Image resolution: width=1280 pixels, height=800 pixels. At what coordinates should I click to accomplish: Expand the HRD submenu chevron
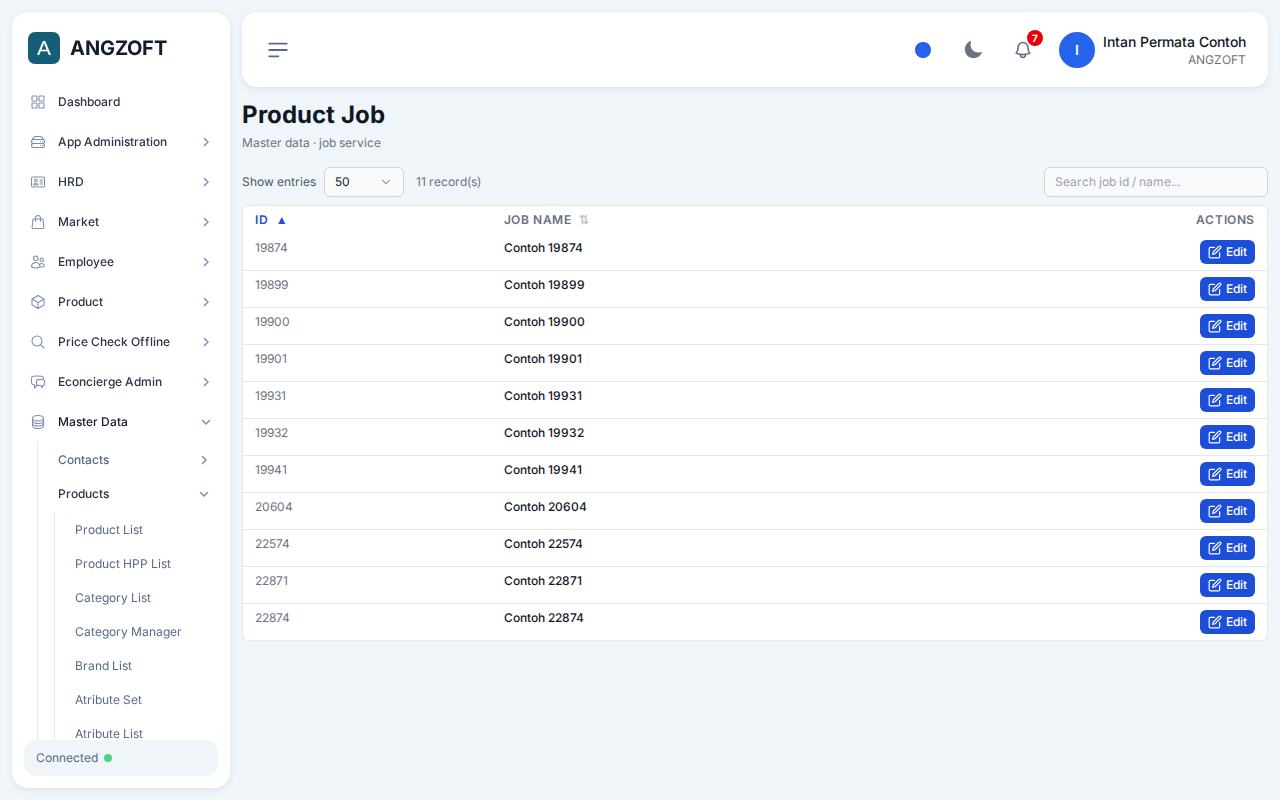(x=206, y=182)
